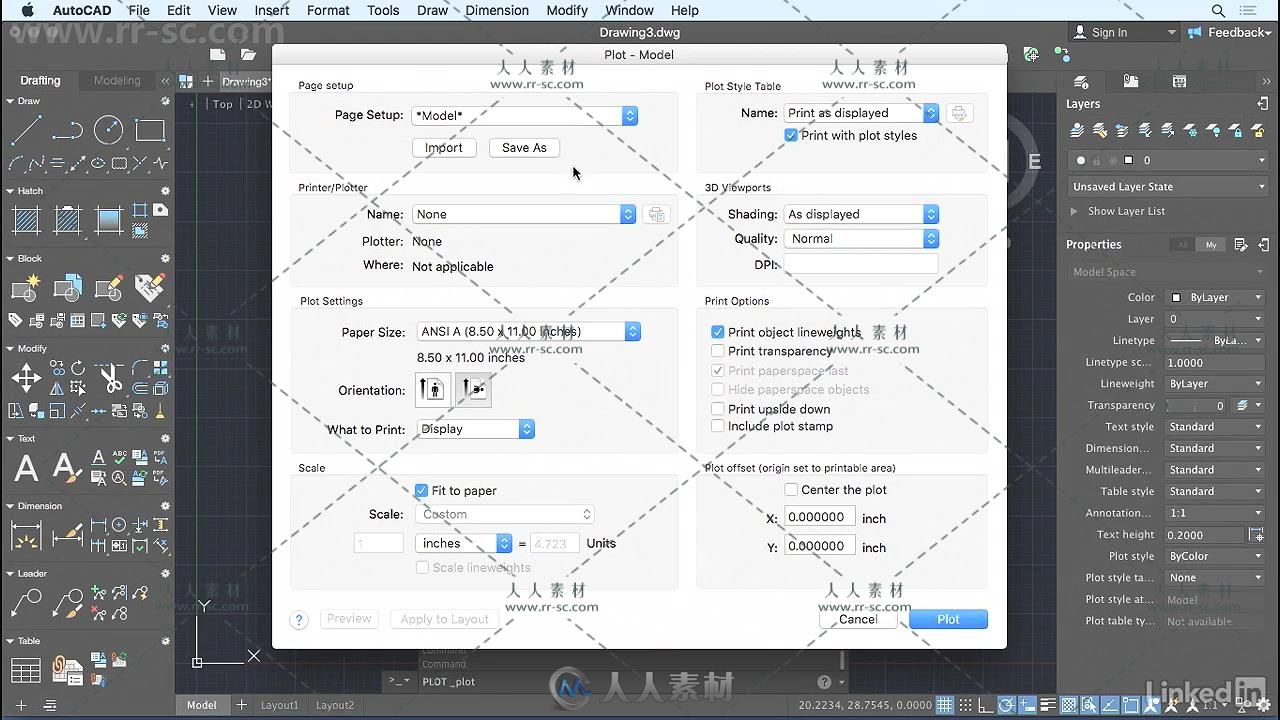Open Quality dropdown
This screenshot has width=1280, height=720.
[x=861, y=239]
